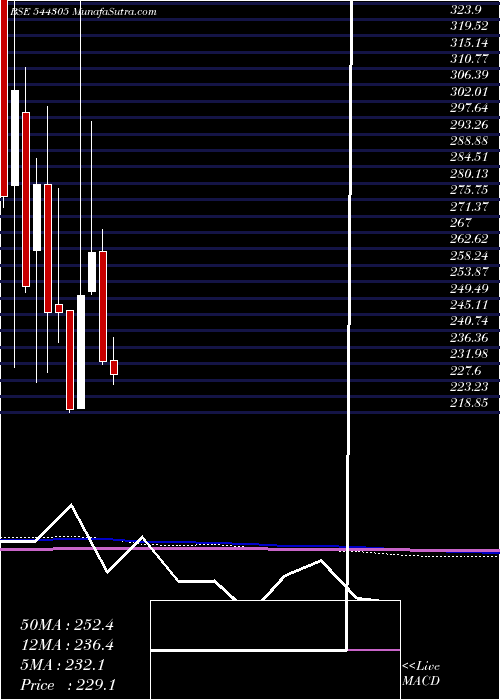Click the 323.9 price axis label
Screen dimensions: 500x700
465,12
